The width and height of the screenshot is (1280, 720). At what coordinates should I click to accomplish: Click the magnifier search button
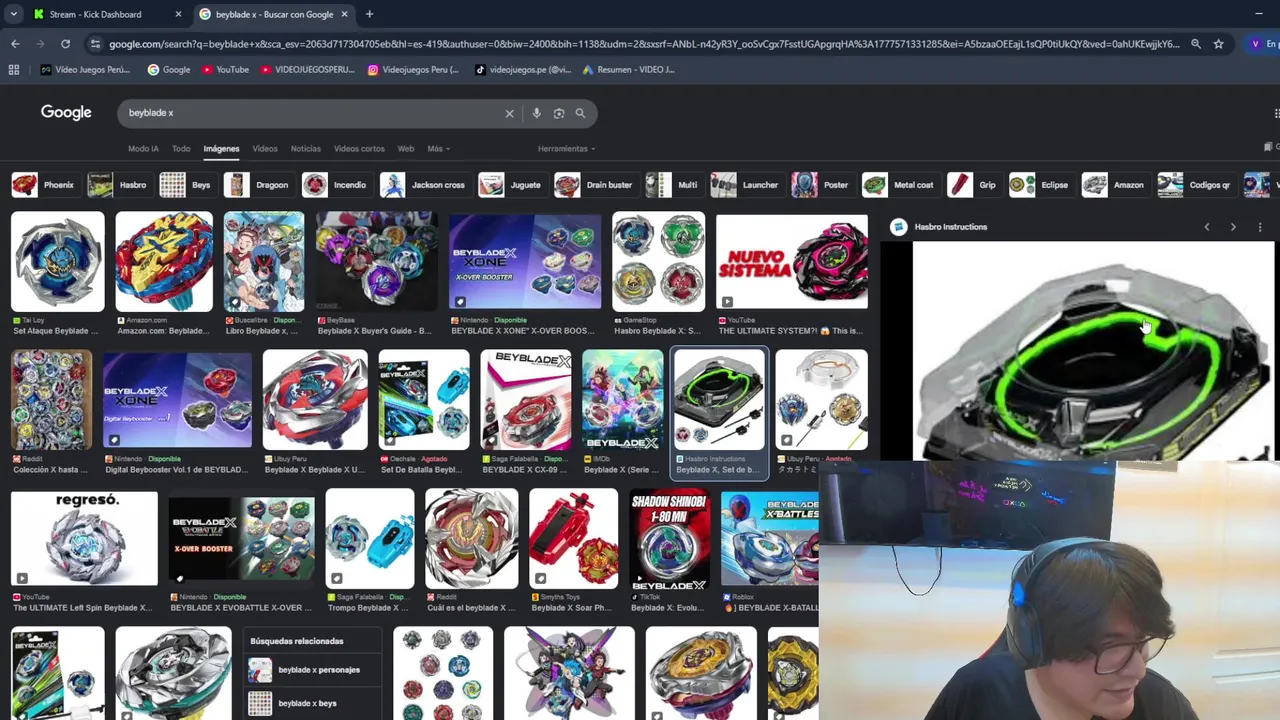tap(580, 113)
